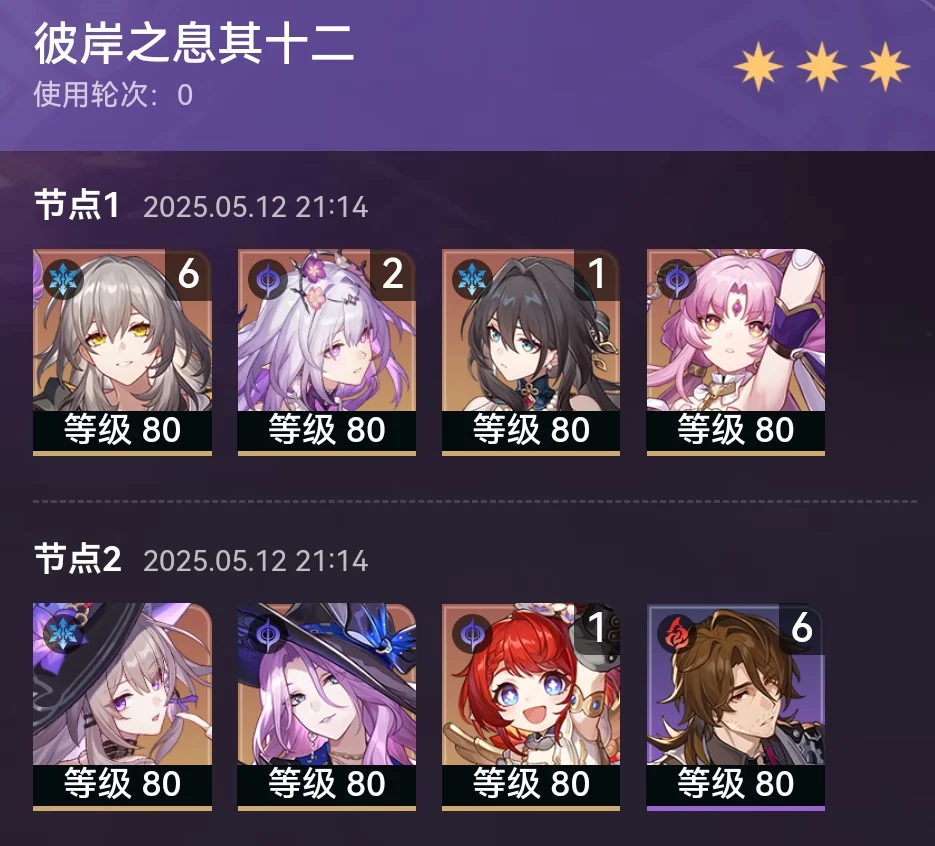935x846 pixels.
Task: Click the three-star rating in the header
Action: tap(822, 66)
